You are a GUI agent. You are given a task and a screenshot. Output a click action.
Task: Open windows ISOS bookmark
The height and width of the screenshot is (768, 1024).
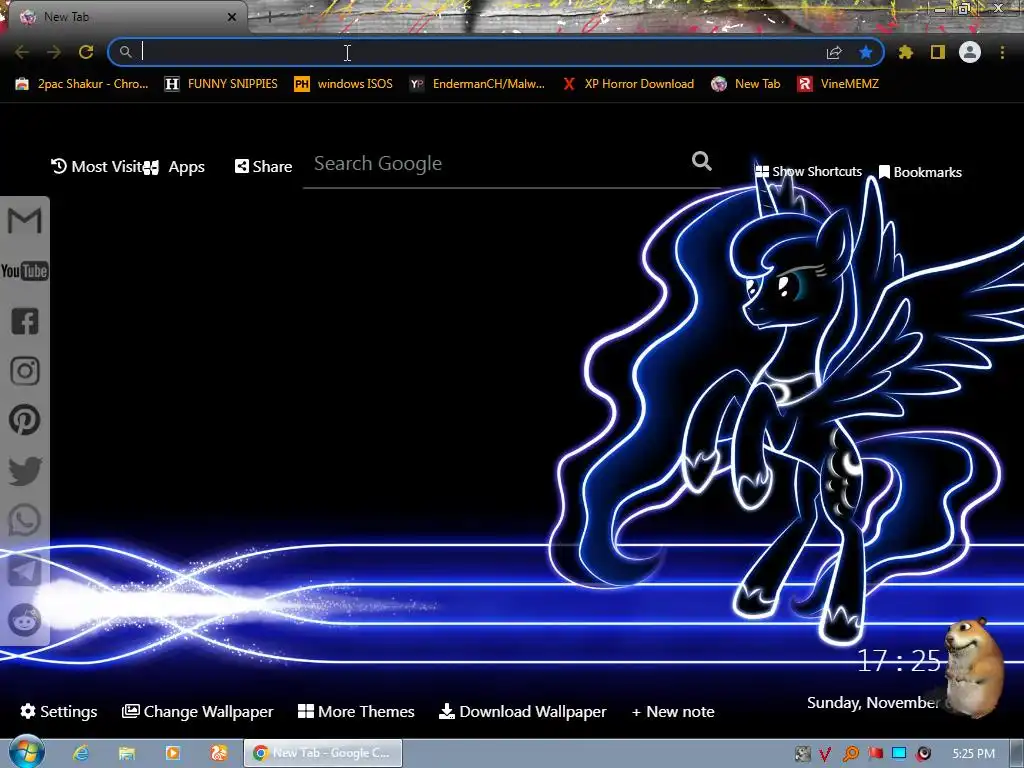pos(344,84)
